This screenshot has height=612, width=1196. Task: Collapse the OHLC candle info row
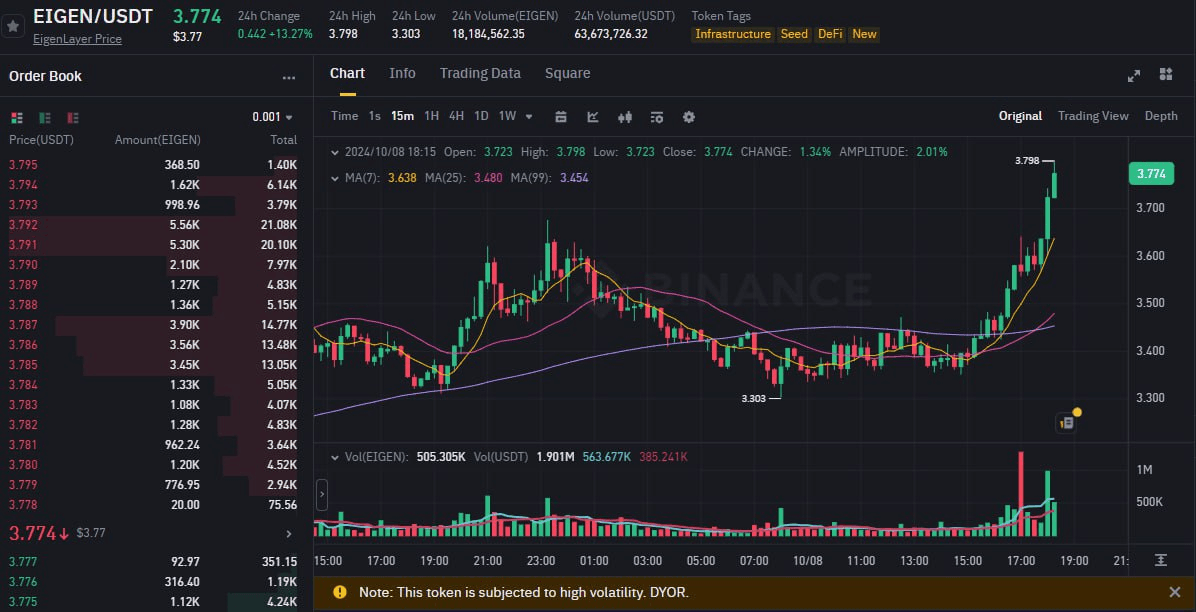click(x=334, y=152)
